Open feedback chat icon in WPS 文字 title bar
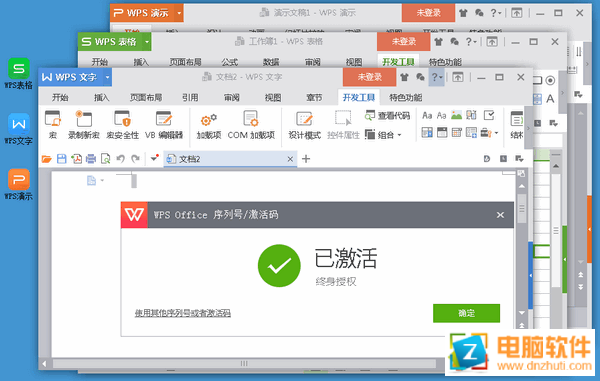 point(420,77)
